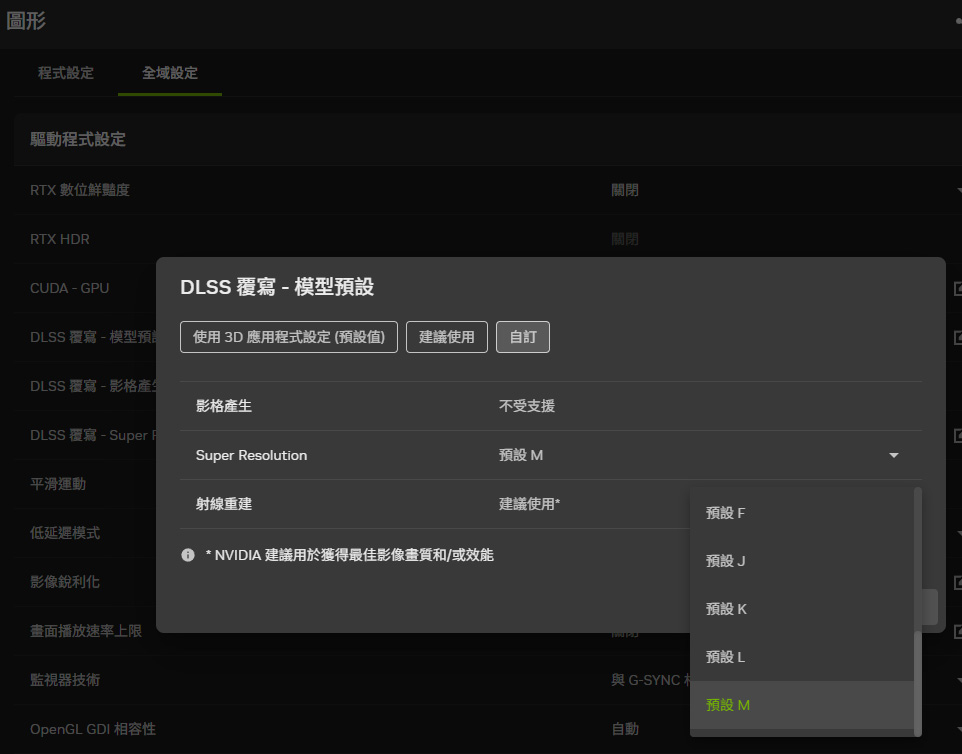Pick 預設 F from the list
962x754 pixels.
726,513
